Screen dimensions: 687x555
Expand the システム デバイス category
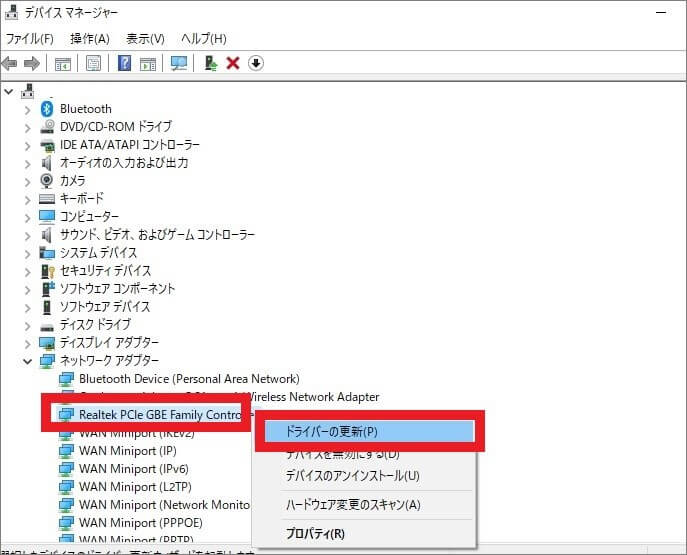pyautogui.click(x=27, y=254)
